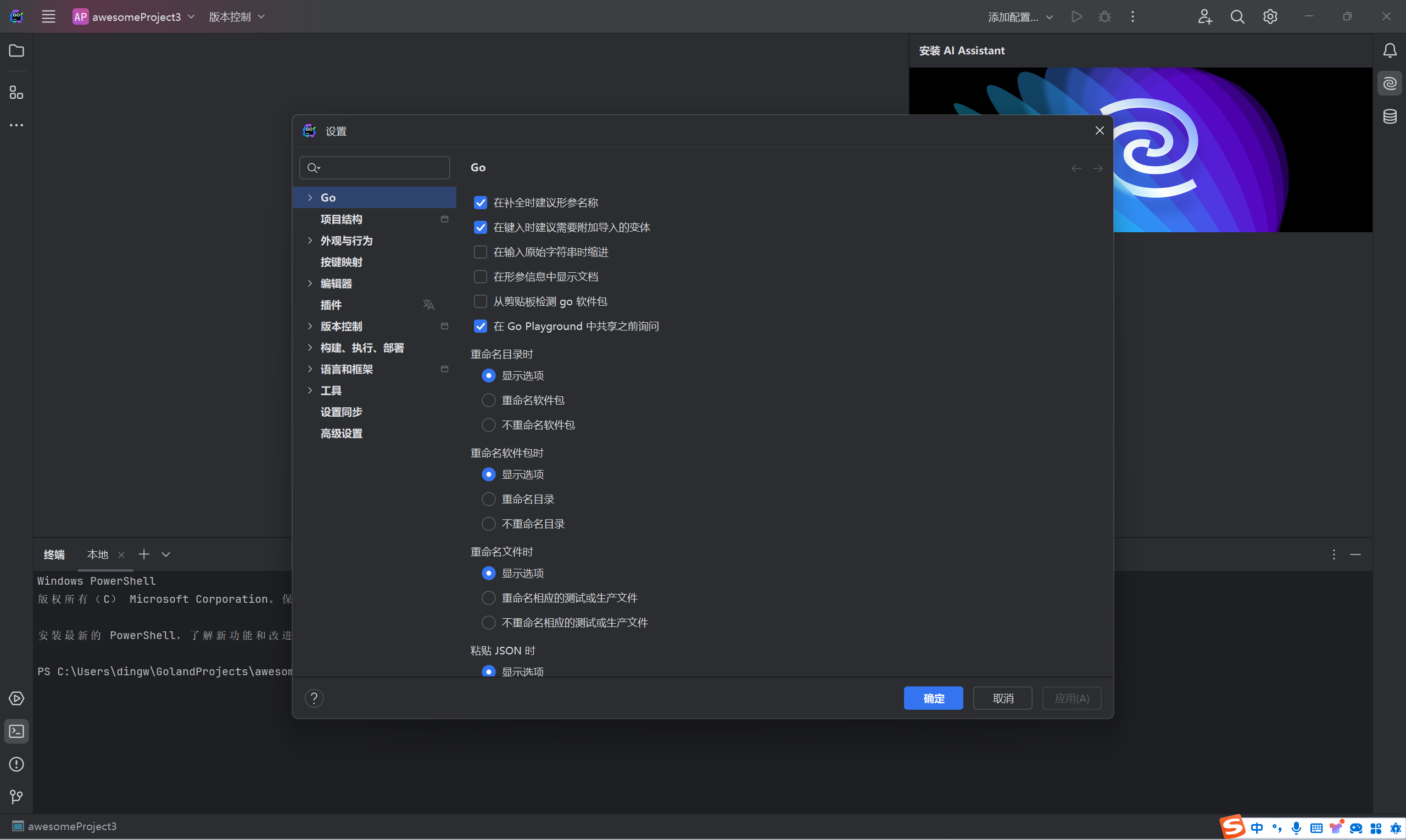The height and width of the screenshot is (840, 1406).
Task: Select 重命名软件包 radio option
Action: (x=488, y=400)
